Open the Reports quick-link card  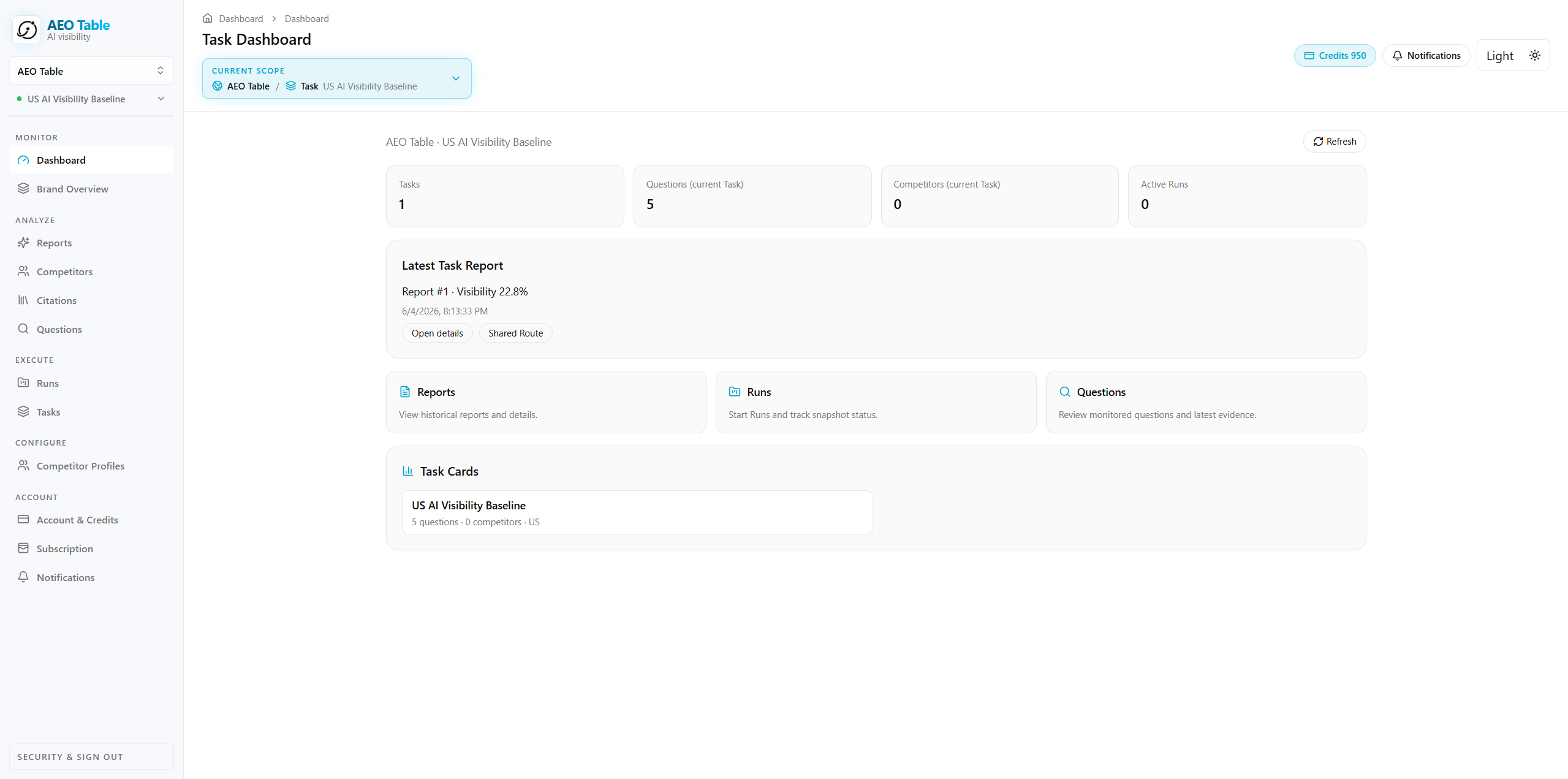coord(546,402)
